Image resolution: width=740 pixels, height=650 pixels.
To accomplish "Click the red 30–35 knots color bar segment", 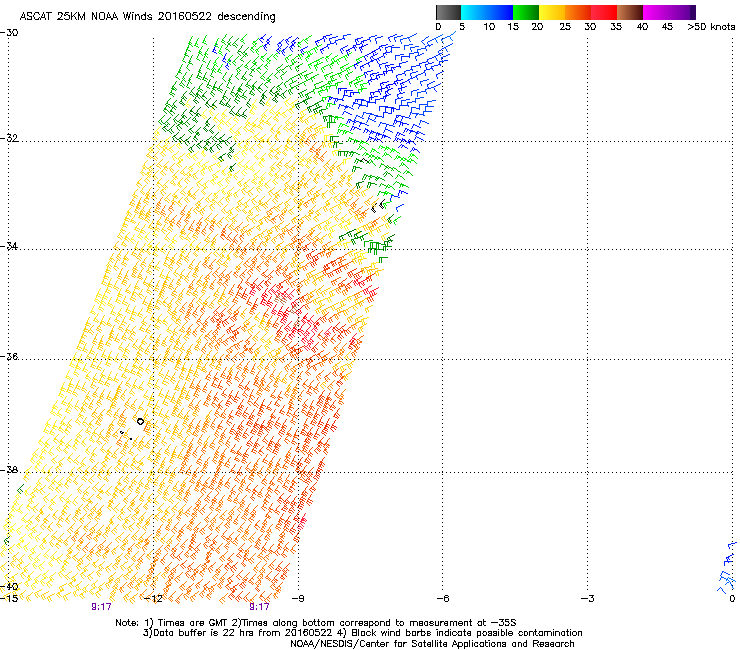I will click(x=604, y=12).
